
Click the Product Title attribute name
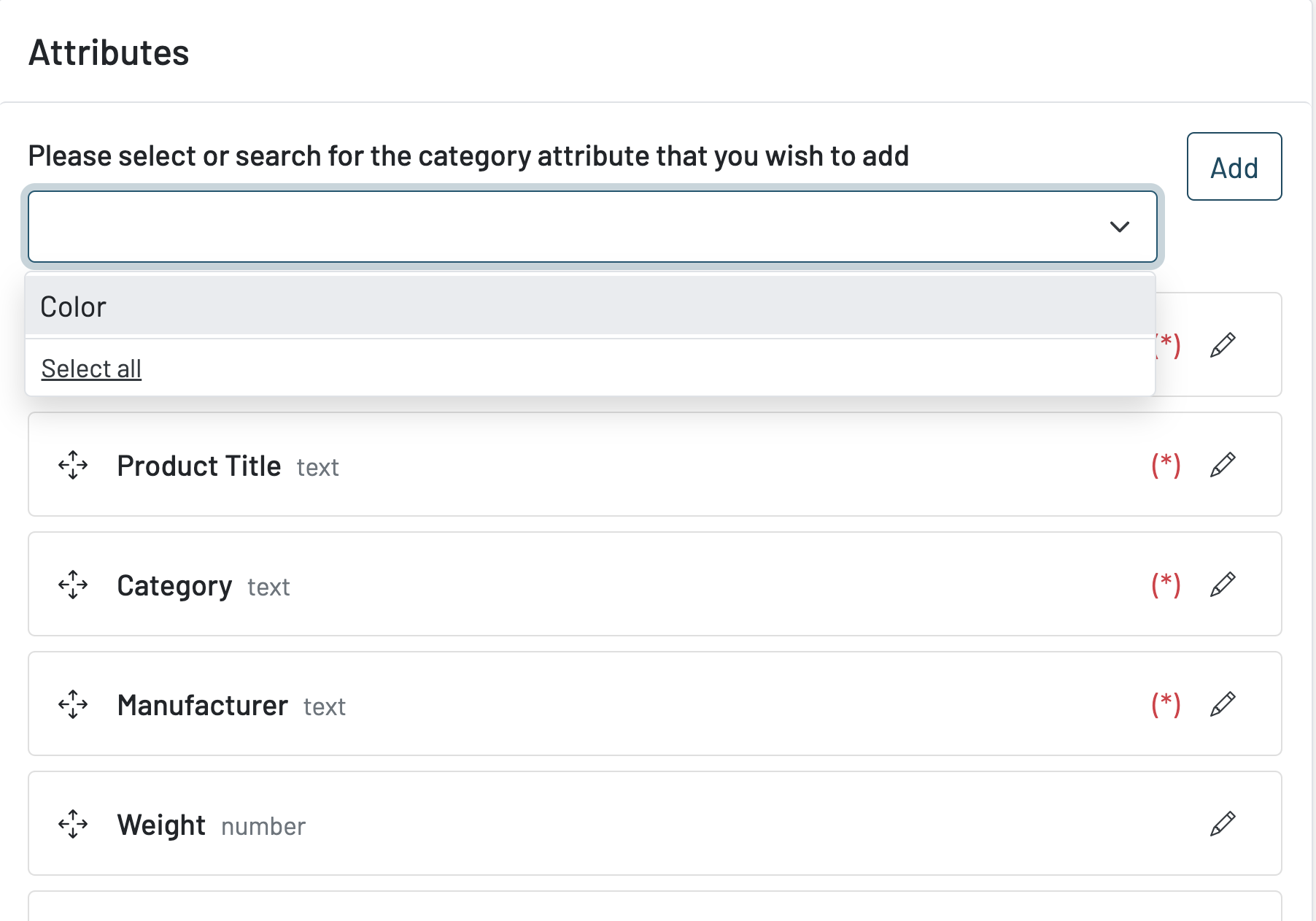(x=198, y=466)
